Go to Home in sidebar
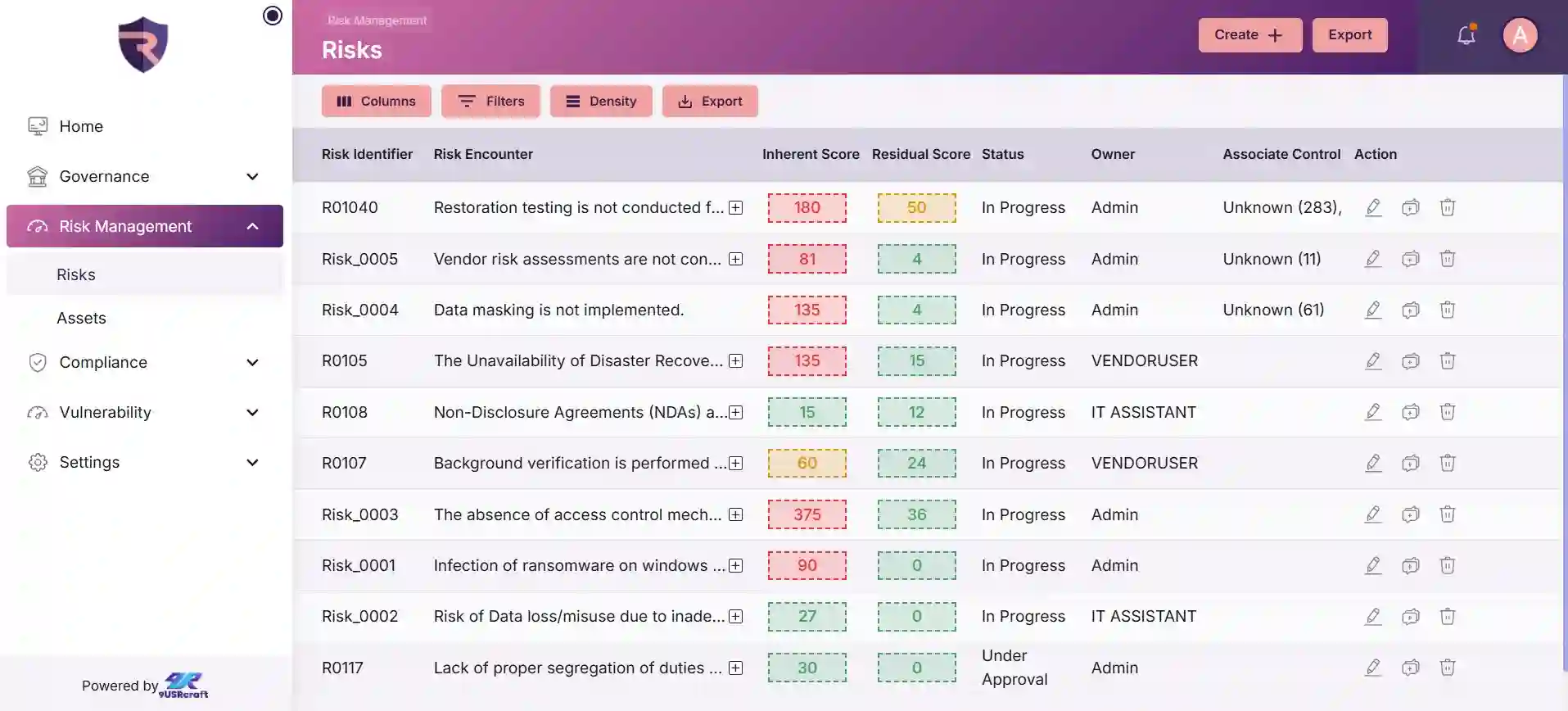 coord(80,126)
